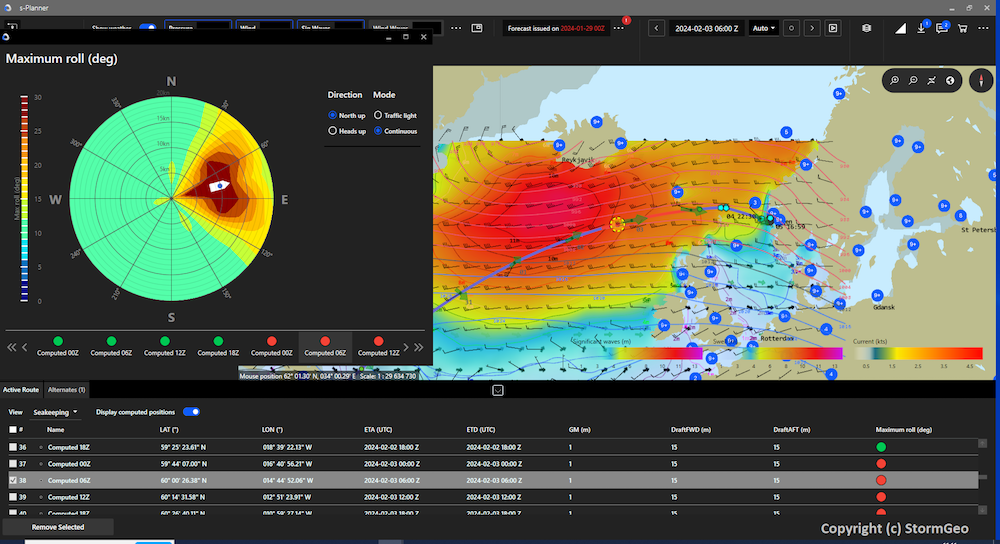Play the forecast time animation
1000x544 pixels.
[833, 28]
